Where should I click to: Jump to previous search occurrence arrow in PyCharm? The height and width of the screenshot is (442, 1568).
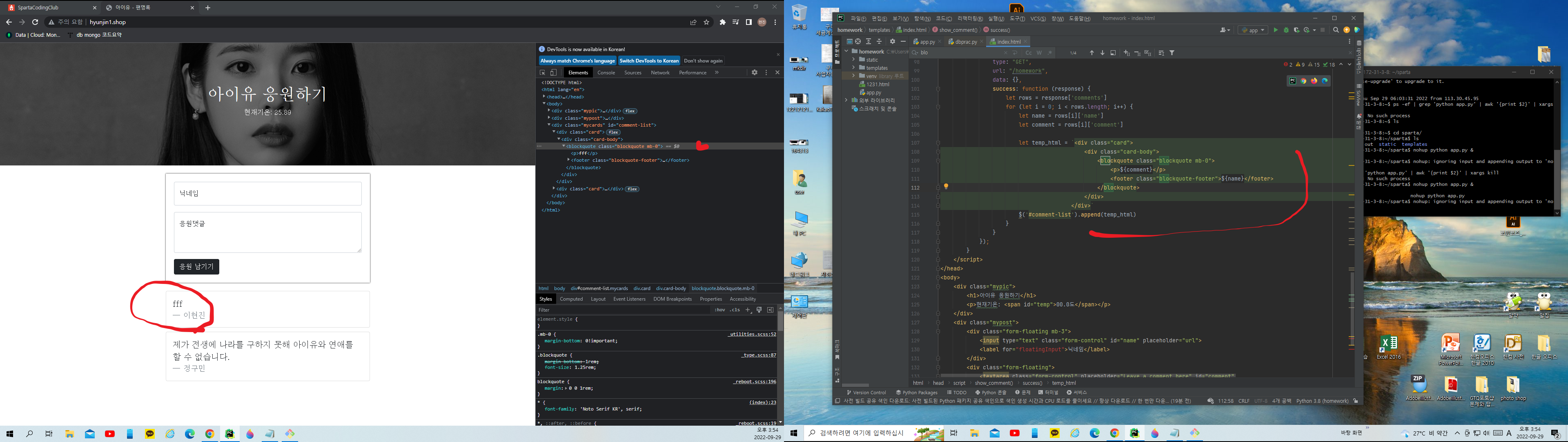(x=1091, y=53)
